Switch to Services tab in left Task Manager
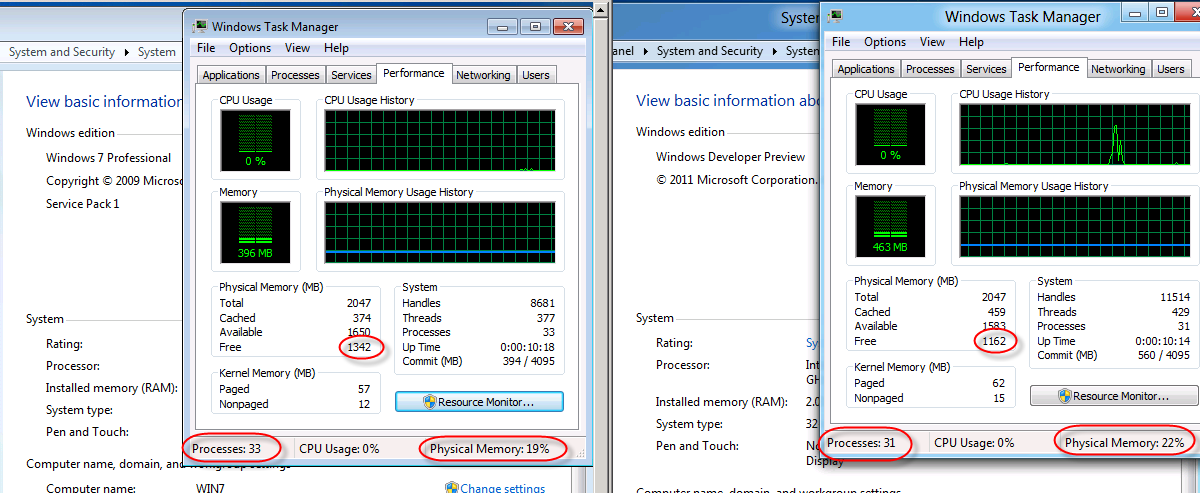Image resolution: width=1200 pixels, height=493 pixels. pos(351,75)
